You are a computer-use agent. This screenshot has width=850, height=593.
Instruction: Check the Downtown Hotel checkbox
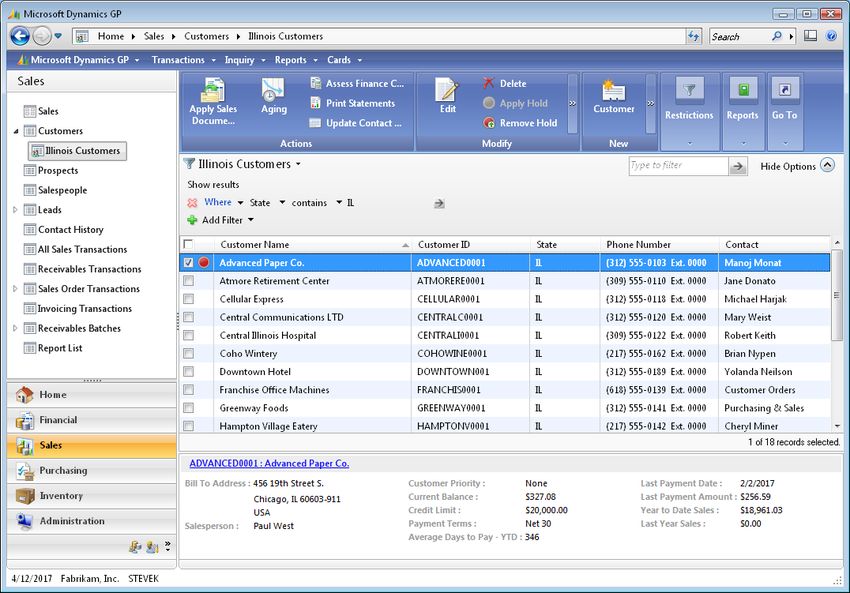188,371
